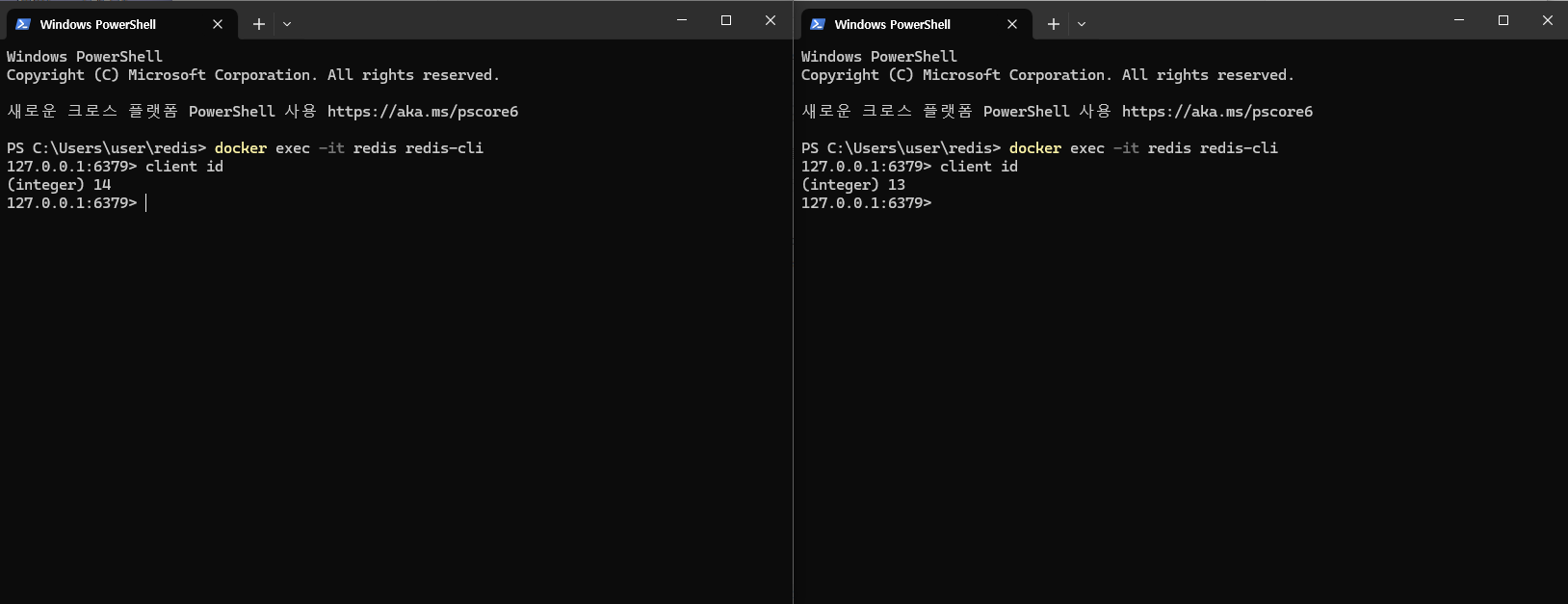The image size is (1568, 604).
Task: Select the left window's Windows PowerShell tab
Action: [120, 24]
